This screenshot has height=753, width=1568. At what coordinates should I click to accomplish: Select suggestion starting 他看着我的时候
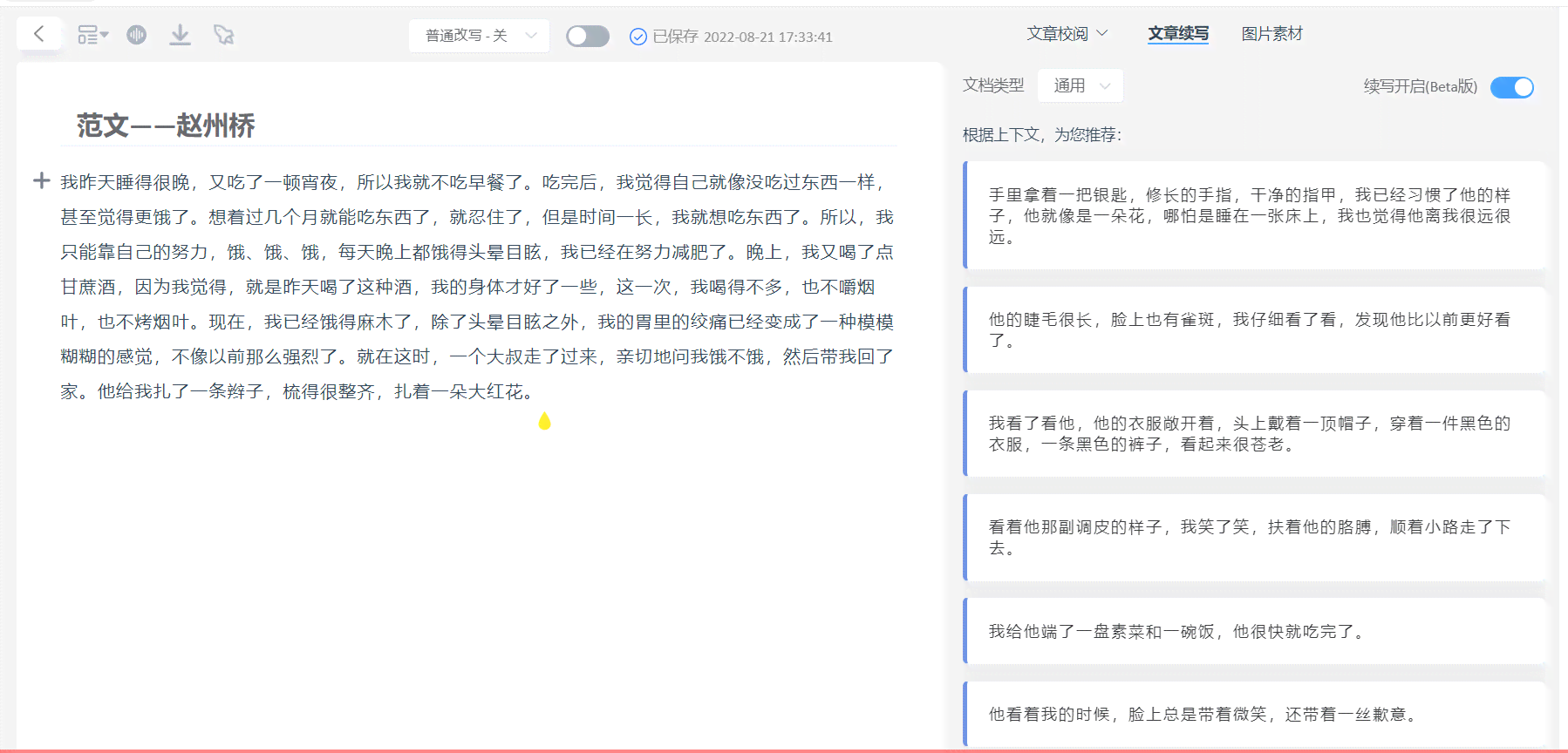[1254, 714]
